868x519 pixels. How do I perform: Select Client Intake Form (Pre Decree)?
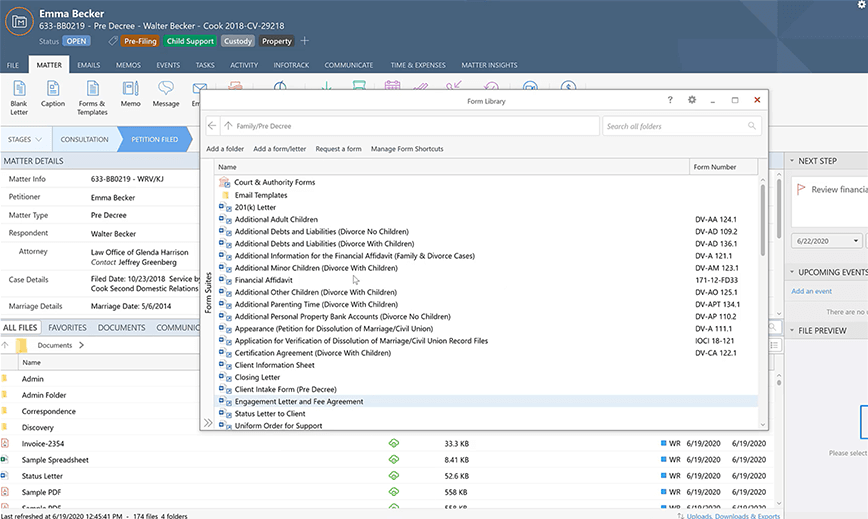286,389
